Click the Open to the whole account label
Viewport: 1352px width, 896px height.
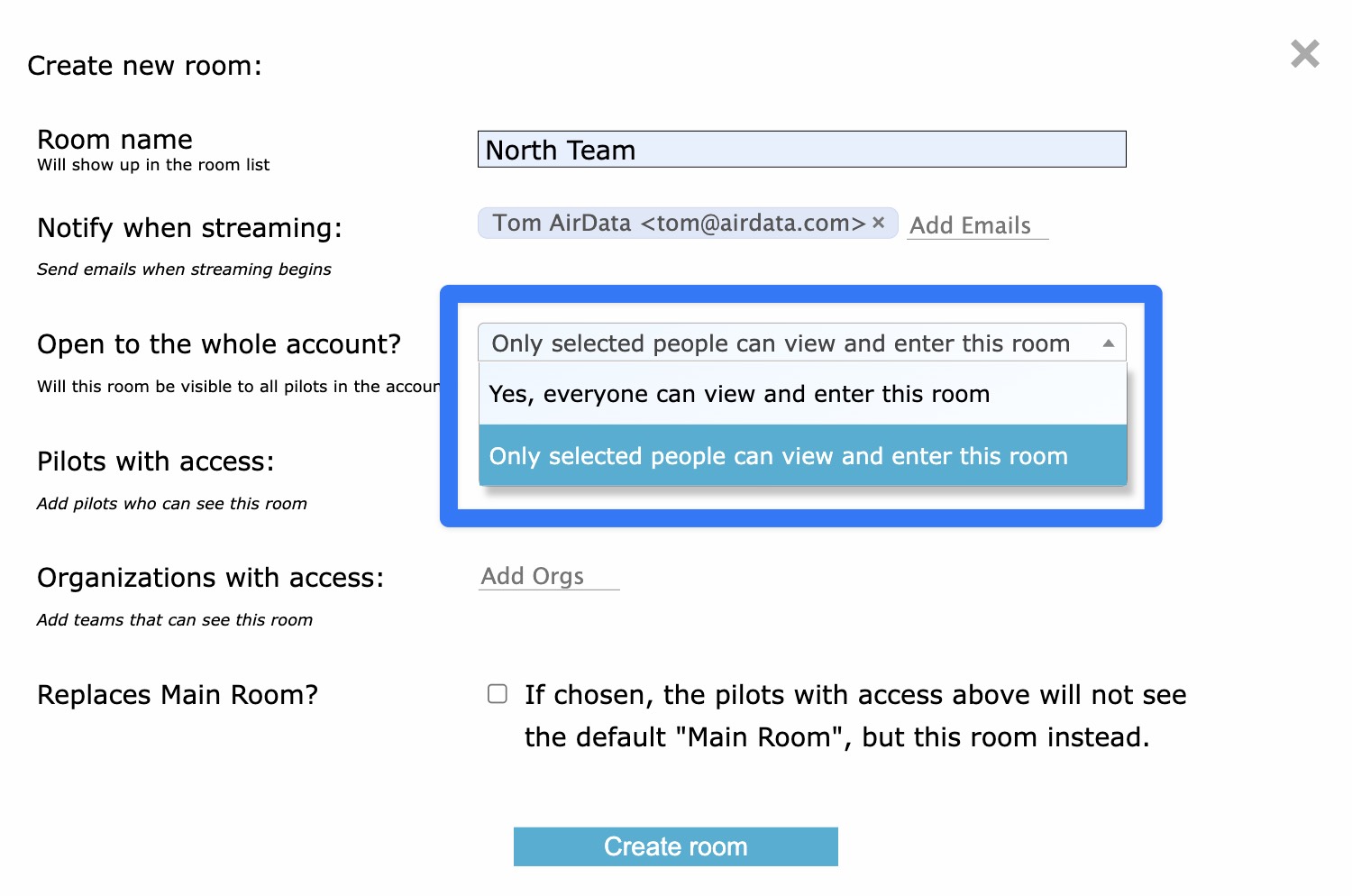pyautogui.click(x=219, y=344)
